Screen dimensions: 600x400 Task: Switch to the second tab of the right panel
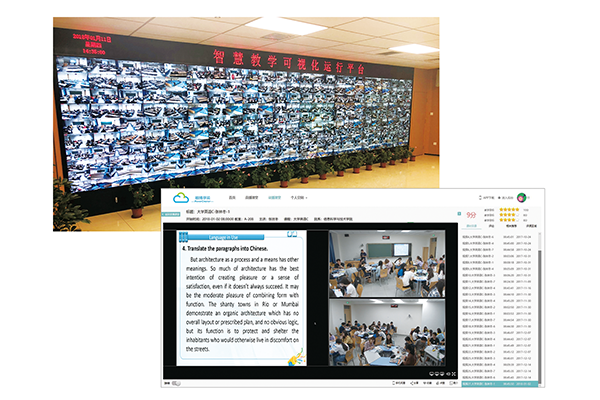491,227
